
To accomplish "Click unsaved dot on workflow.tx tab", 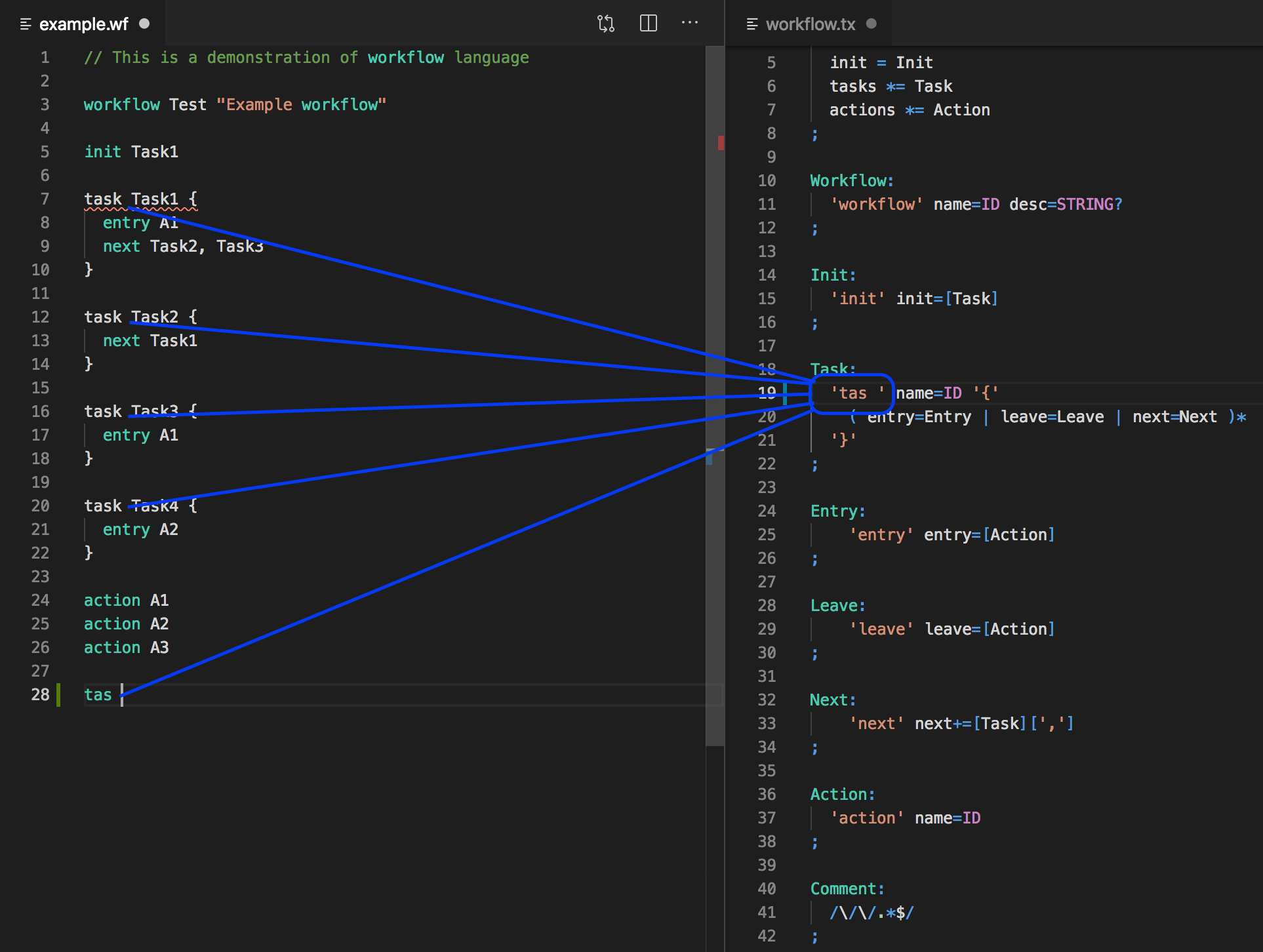I will tap(871, 24).
